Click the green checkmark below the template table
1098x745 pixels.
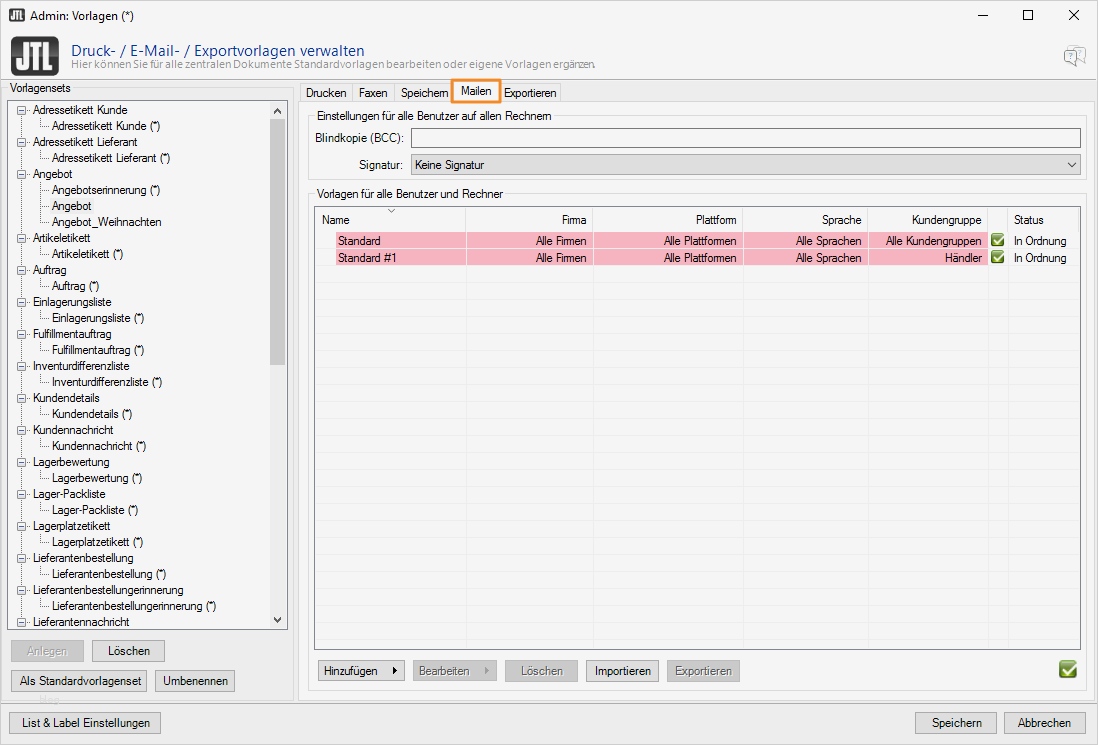point(1068,669)
